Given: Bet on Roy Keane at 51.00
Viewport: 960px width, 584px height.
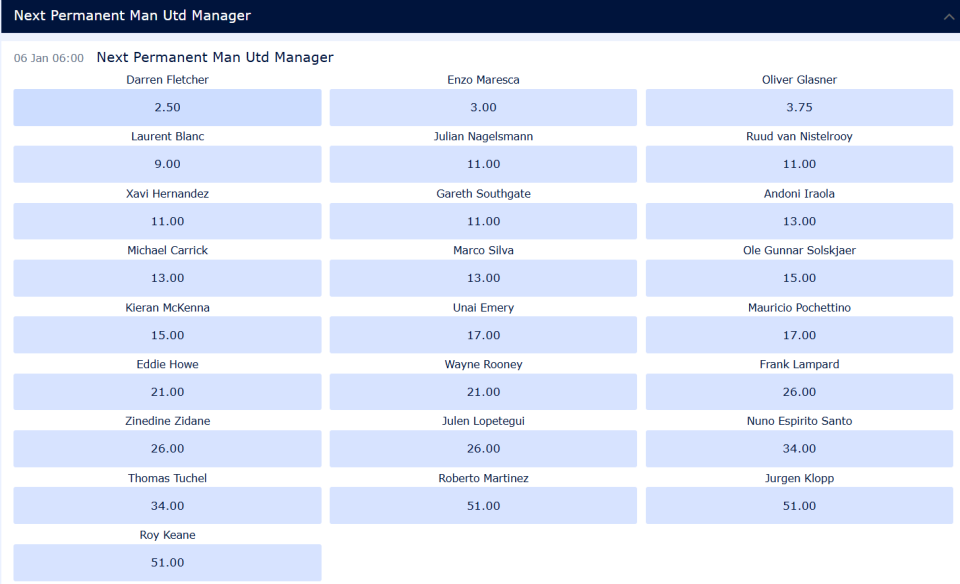Looking at the screenshot, I should tap(167, 563).
